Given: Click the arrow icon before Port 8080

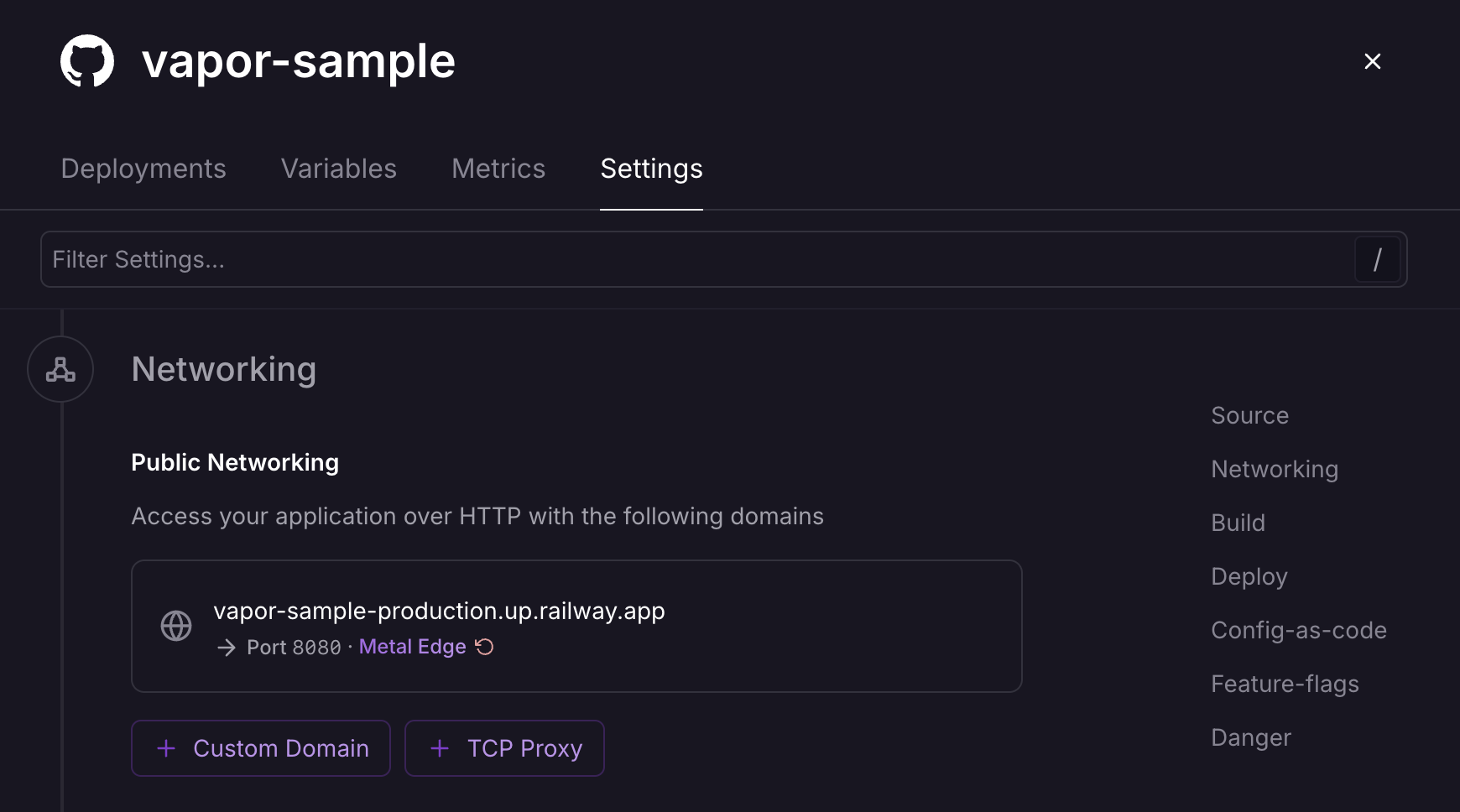Looking at the screenshot, I should tap(226, 647).
